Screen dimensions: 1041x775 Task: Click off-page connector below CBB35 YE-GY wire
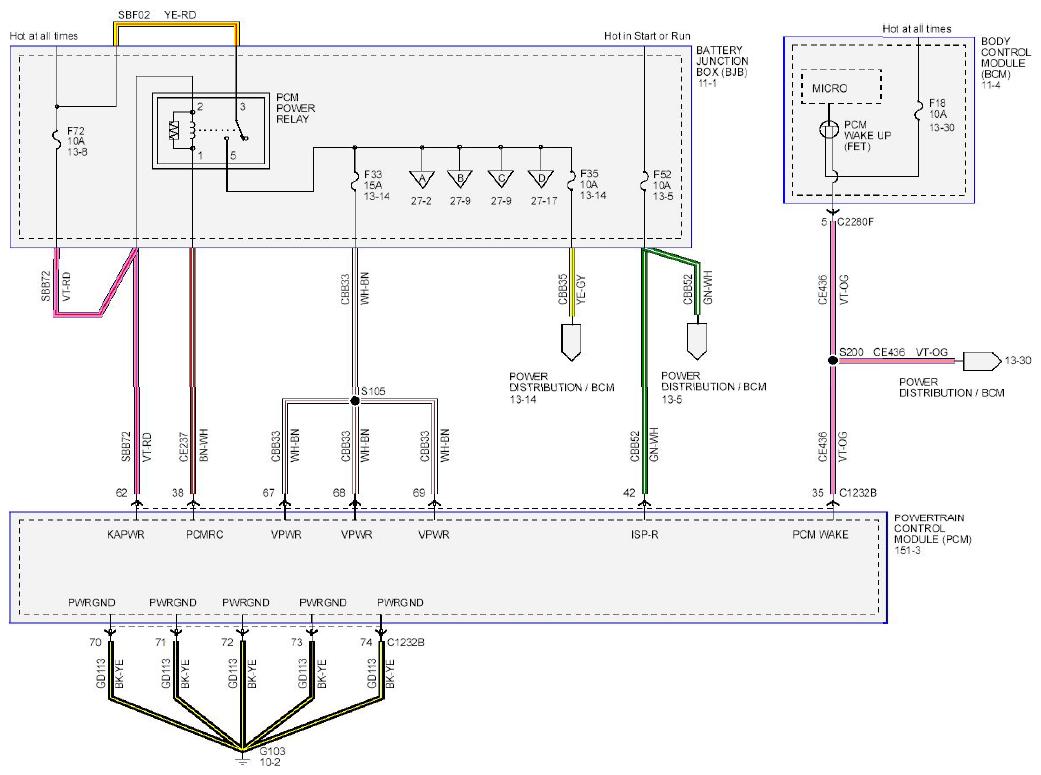[x=572, y=343]
